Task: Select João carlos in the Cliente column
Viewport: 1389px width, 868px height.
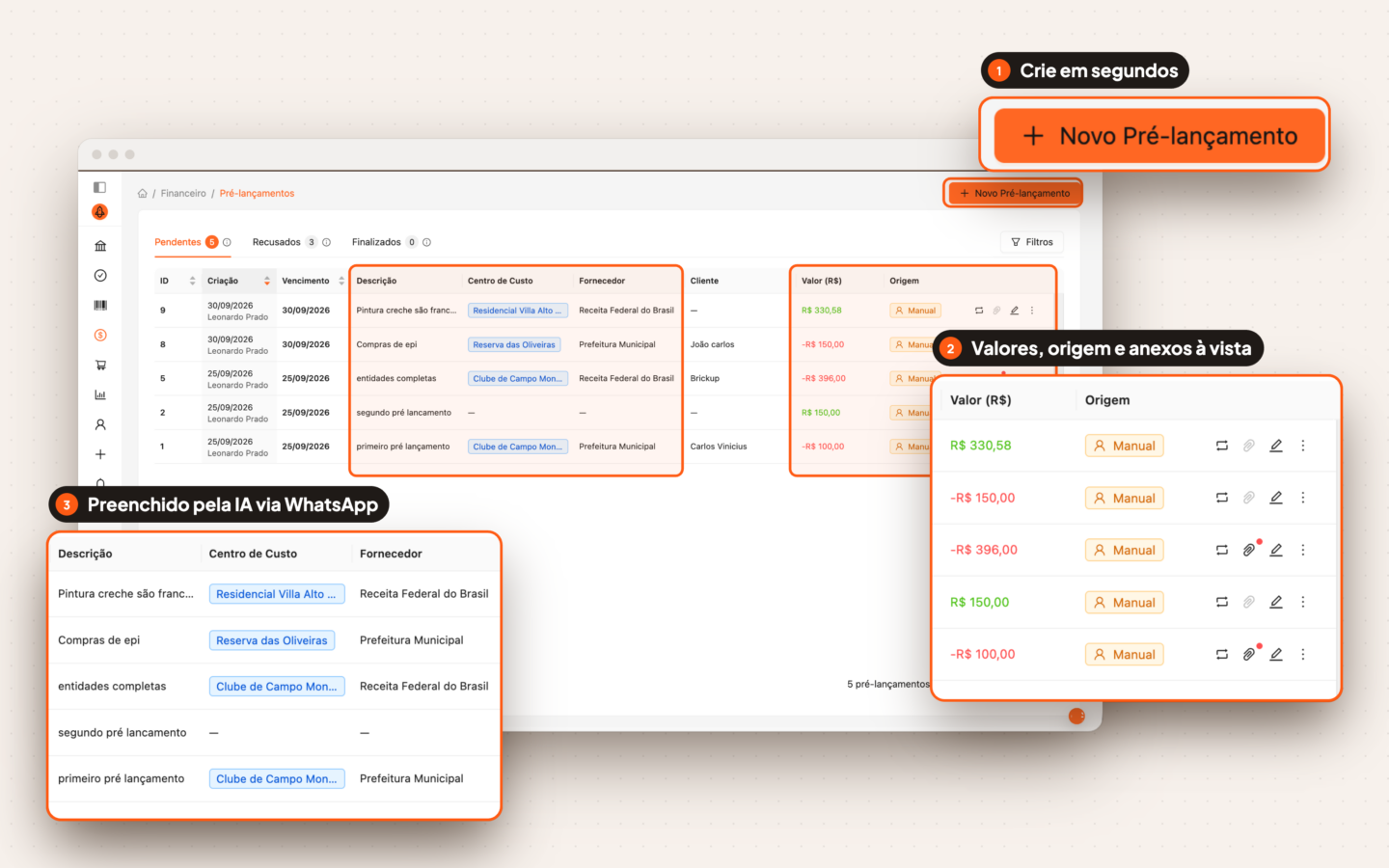Action: [712, 344]
